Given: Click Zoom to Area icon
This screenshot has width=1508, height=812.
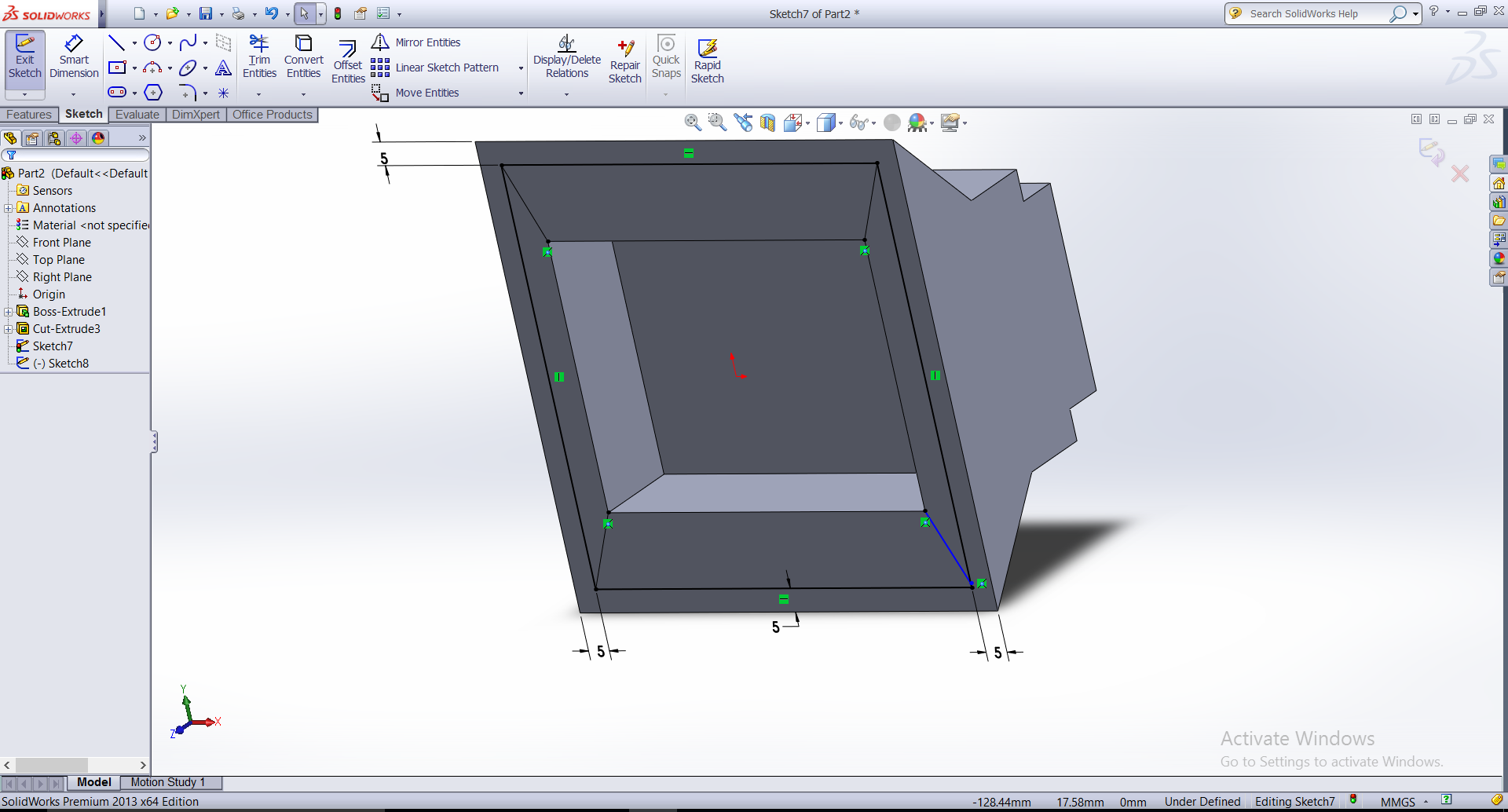Looking at the screenshot, I should [717, 122].
